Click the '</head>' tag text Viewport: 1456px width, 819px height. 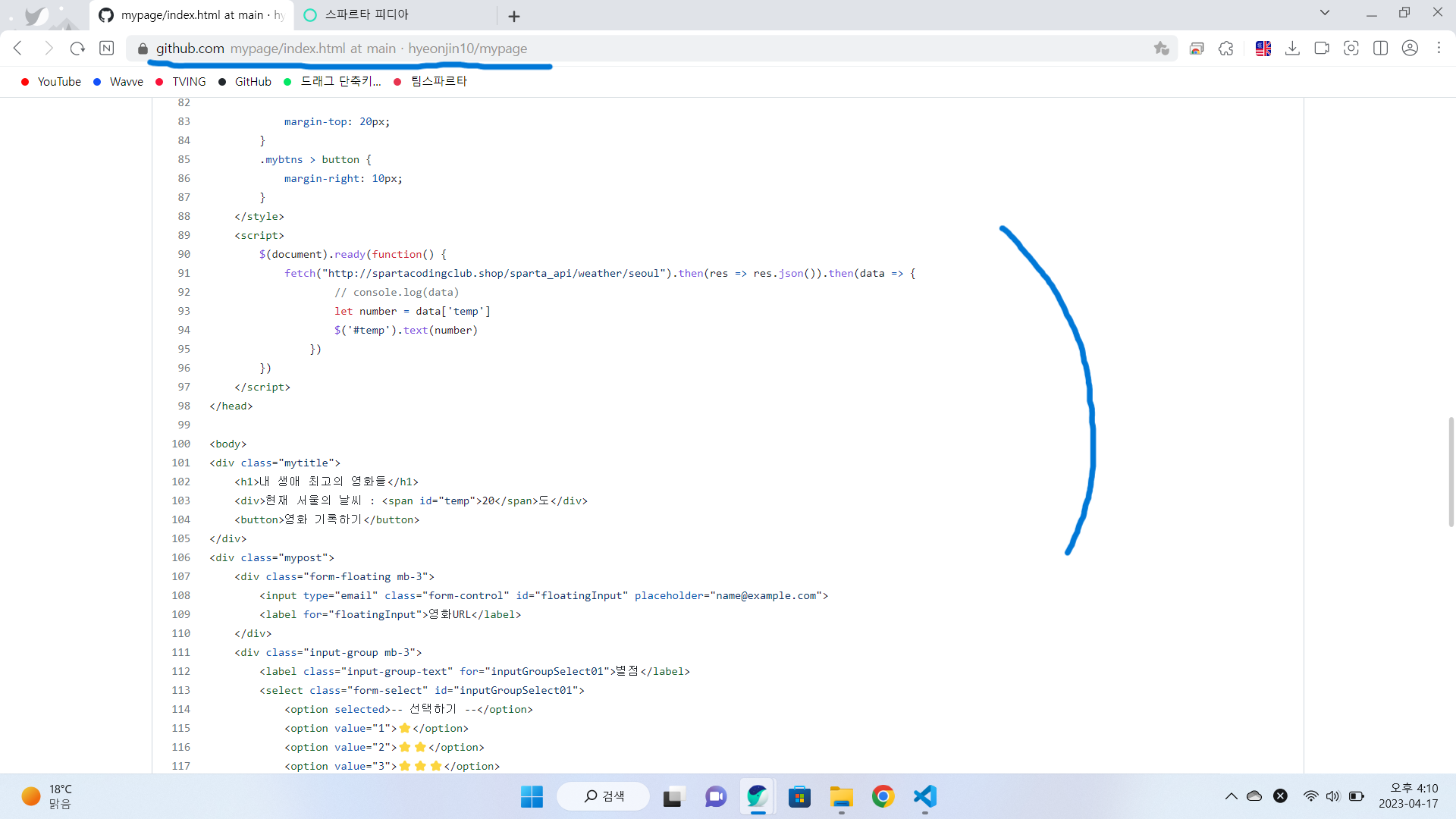(x=231, y=406)
